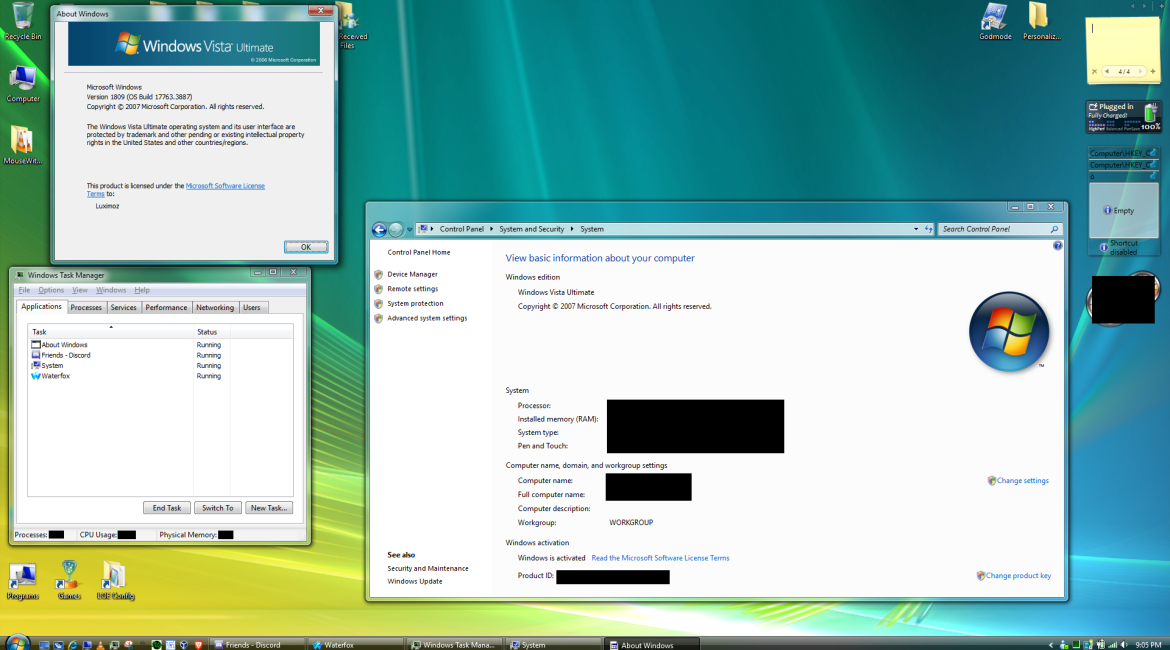Select the Computer desktop icon
1170x650 pixels.
click(22, 84)
